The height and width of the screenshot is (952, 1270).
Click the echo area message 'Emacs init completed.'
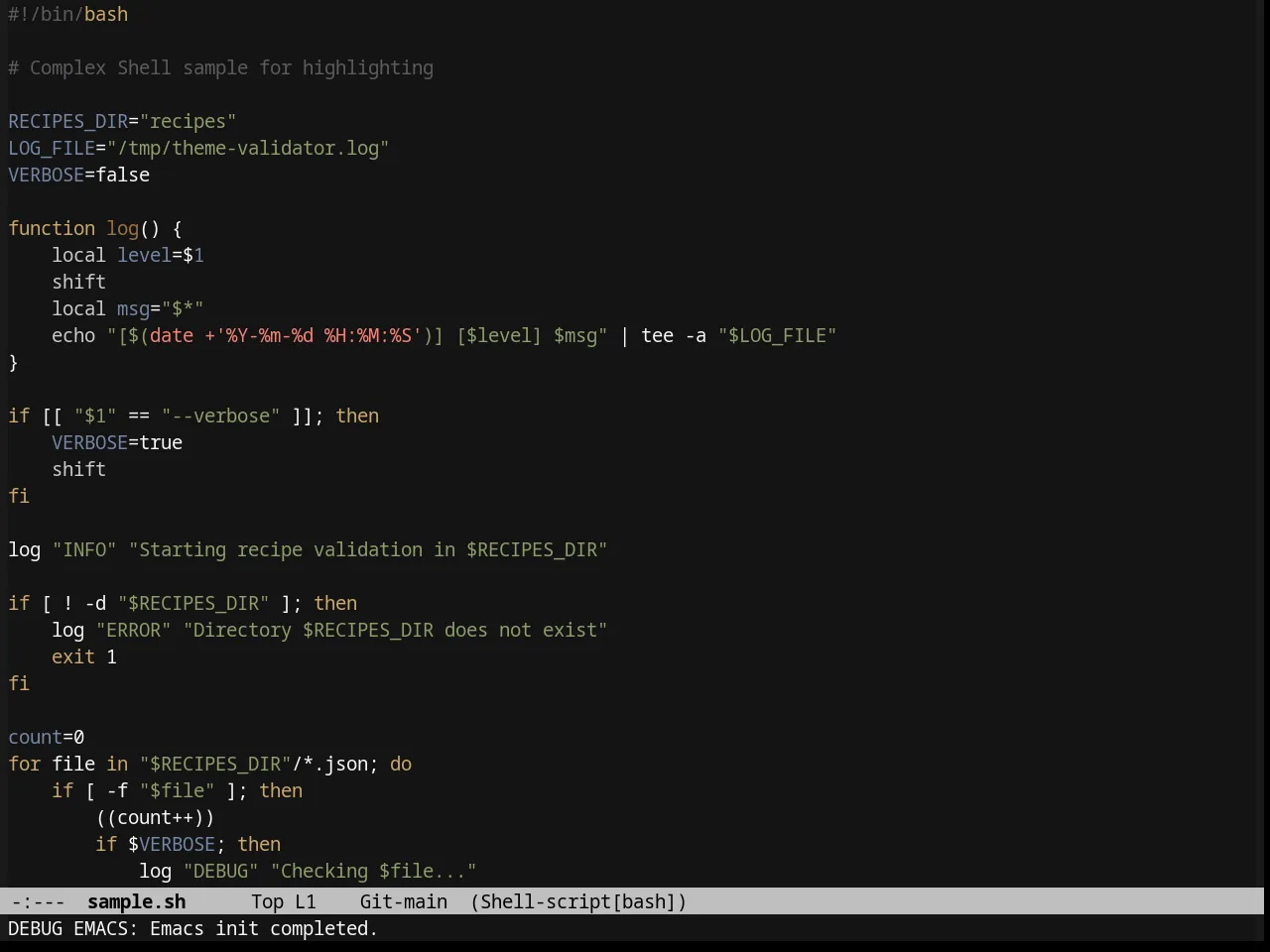[x=264, y=928]
